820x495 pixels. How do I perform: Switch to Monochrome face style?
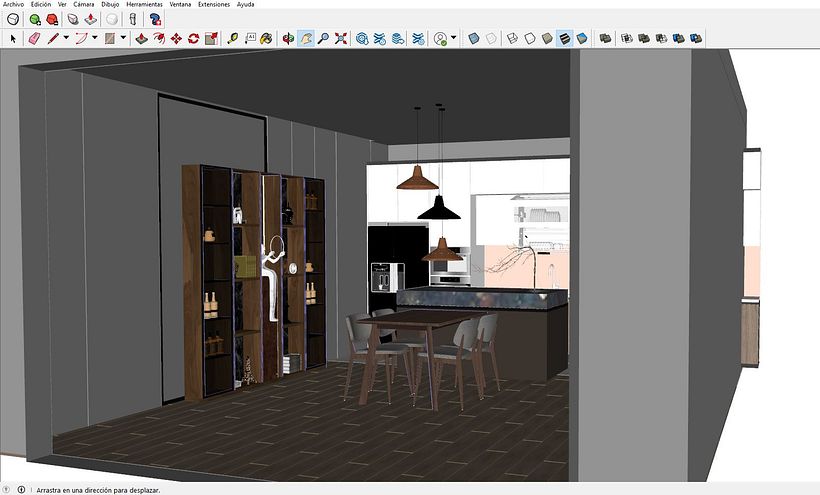point(582,38)
